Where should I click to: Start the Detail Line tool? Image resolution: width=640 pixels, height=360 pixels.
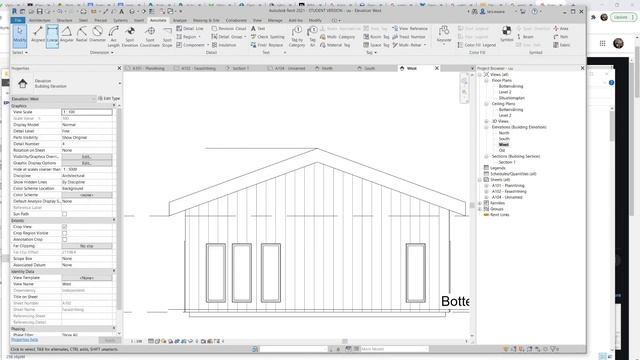click(190, 29)
